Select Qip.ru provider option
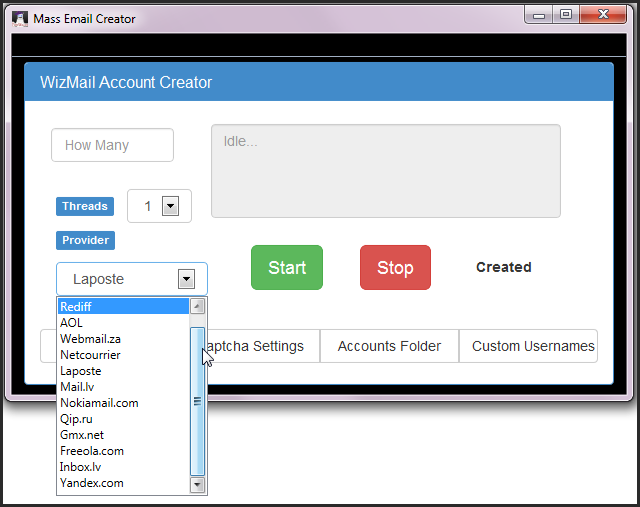 pyautogui.click(x=124, y=419)
